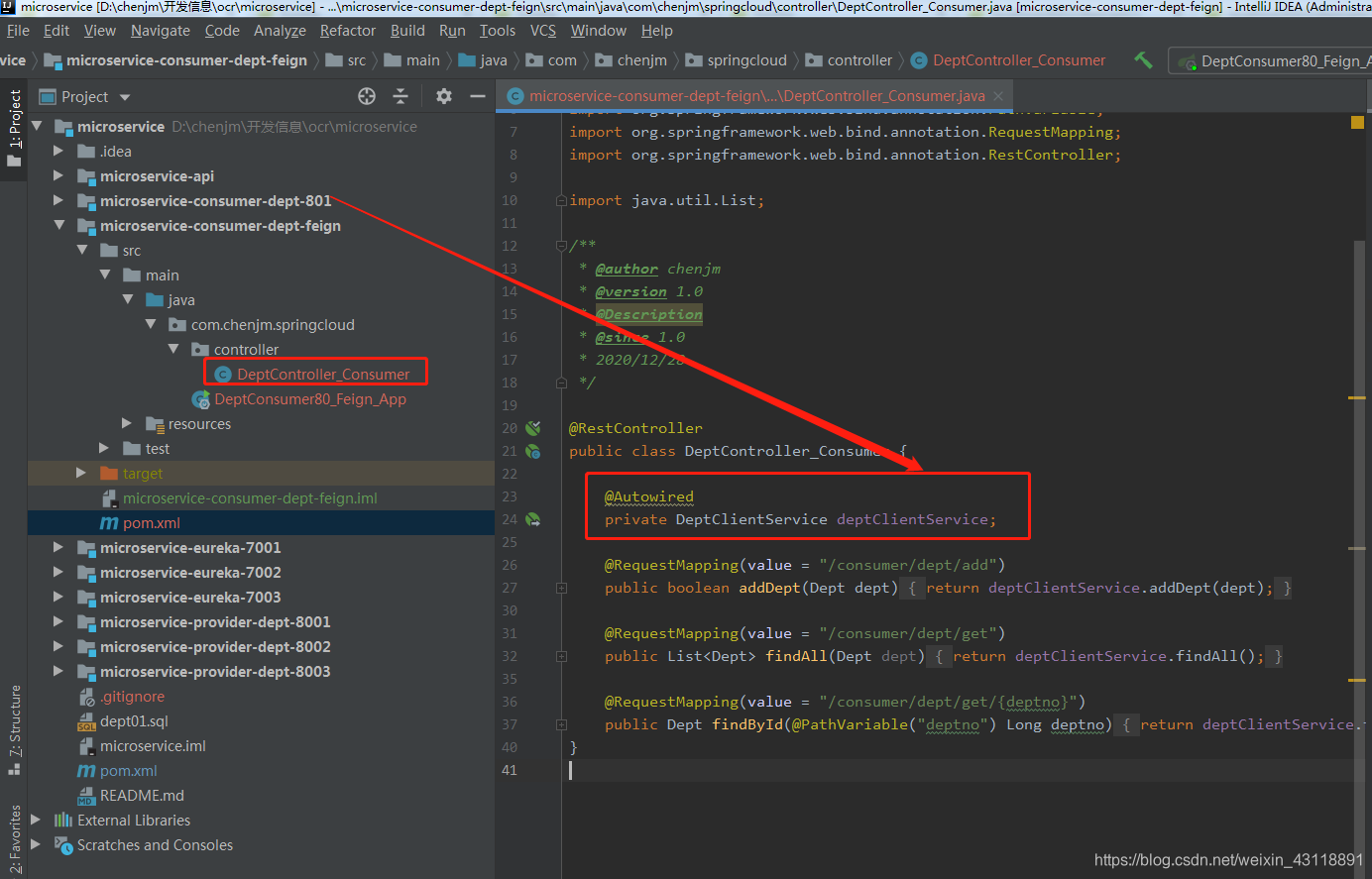Select the DeptController_Consumer.java editor tab
Viewport: 1372px width, 879px height.
(x=756, y=96)
